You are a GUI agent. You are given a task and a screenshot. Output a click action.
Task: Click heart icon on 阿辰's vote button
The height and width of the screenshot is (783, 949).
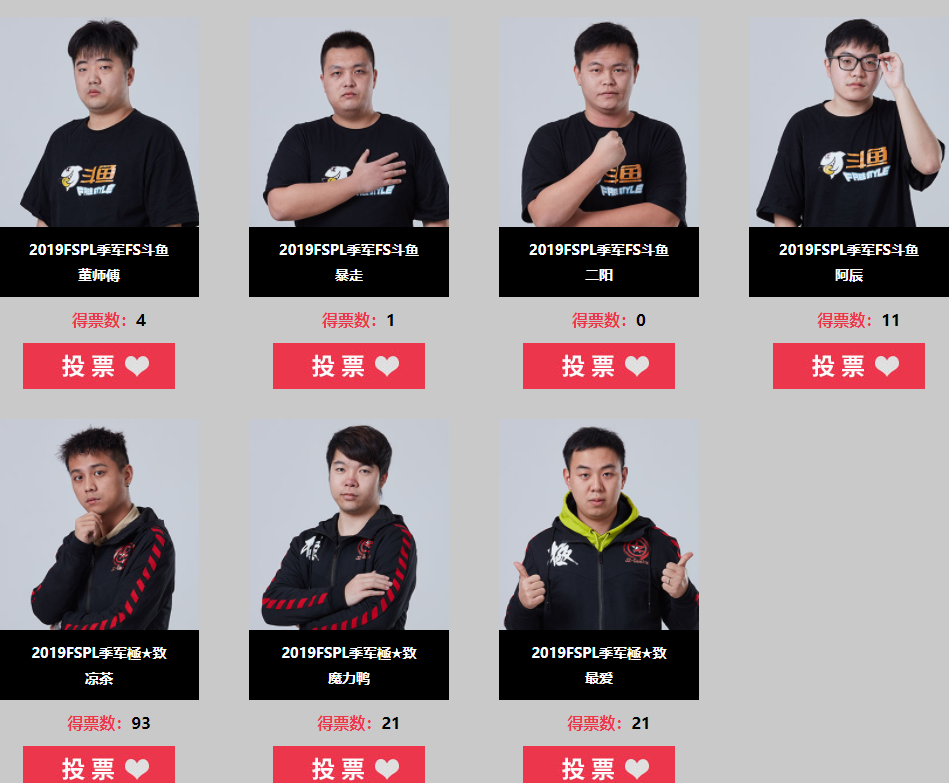[x=887, y=365]
